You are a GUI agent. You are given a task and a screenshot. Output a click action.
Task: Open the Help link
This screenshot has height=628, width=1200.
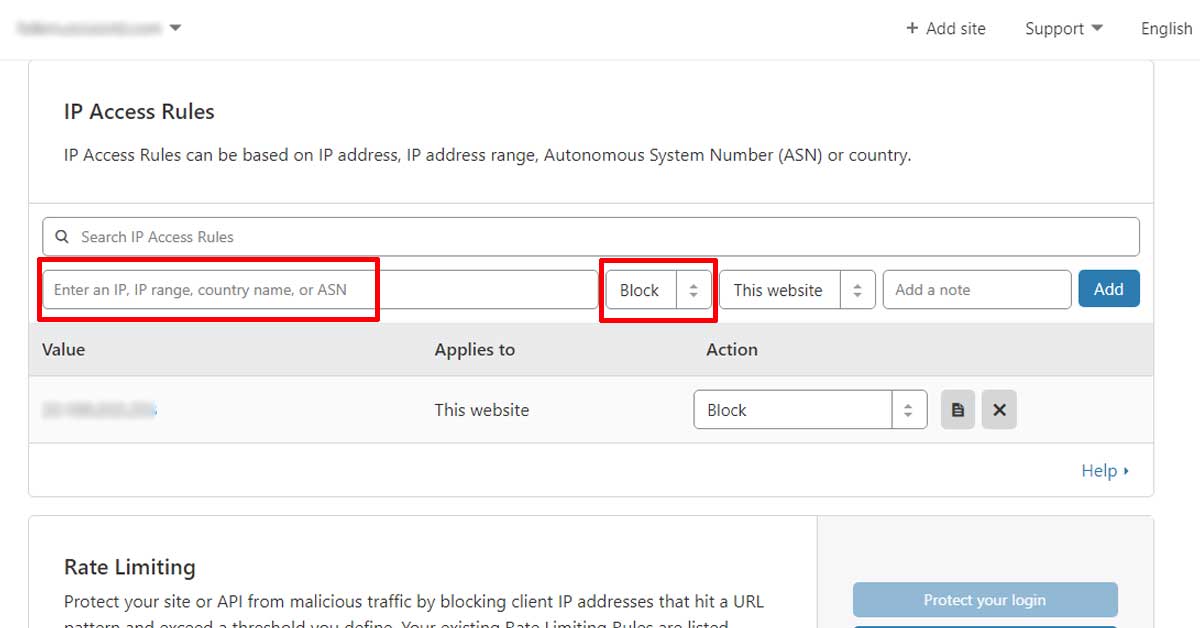[x=1099, y=470]
